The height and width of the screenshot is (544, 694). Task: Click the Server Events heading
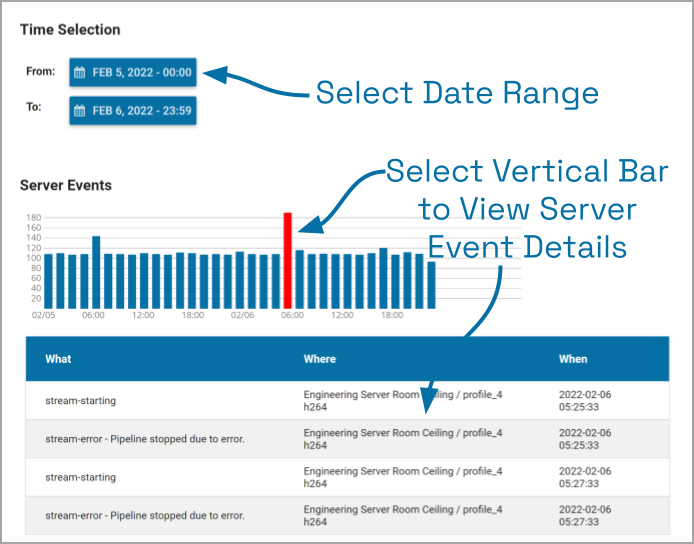pyautogui.click(x=66, y=185)
